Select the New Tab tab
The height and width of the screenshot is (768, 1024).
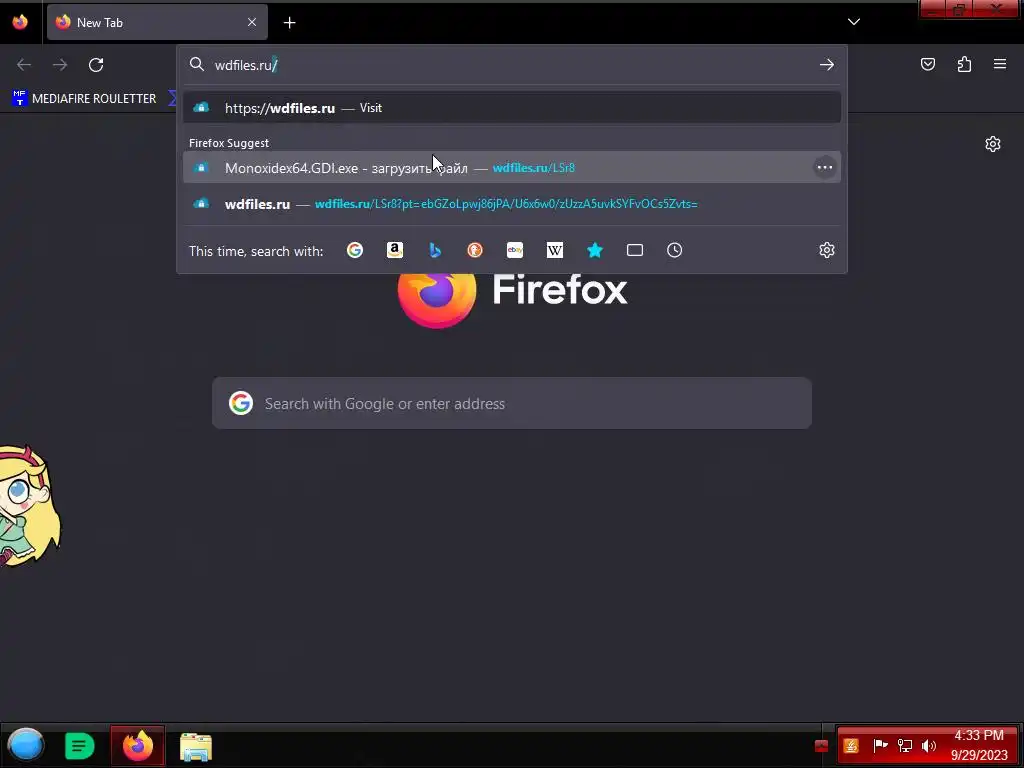(157, 22)
